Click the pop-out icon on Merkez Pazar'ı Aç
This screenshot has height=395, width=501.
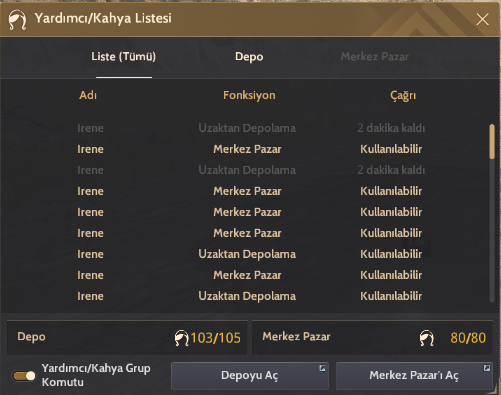pyautogui.click(x=487, y=368)
